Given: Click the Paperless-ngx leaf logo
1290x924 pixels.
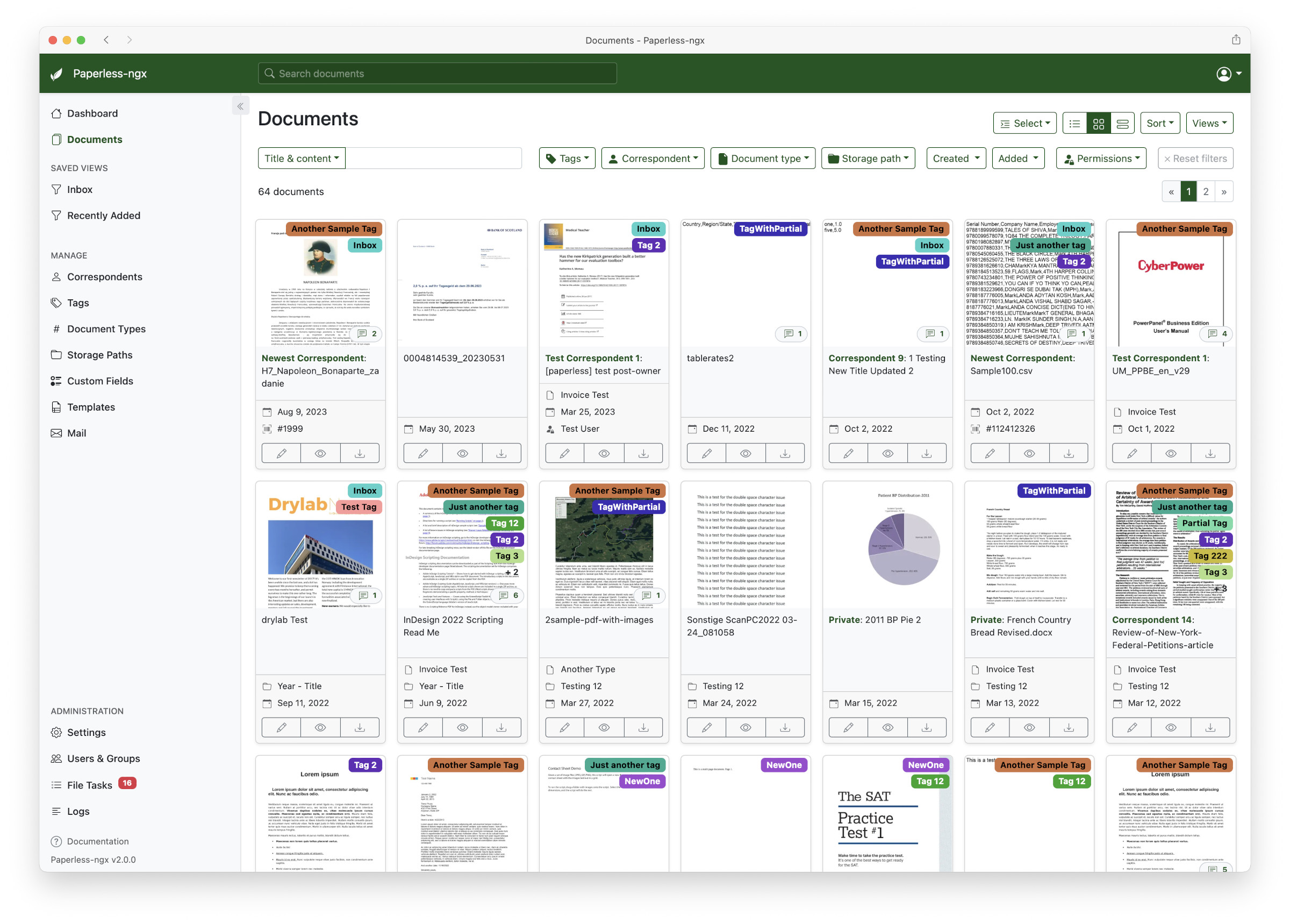Looking at the screenshot, I should [x=57, y=74].
